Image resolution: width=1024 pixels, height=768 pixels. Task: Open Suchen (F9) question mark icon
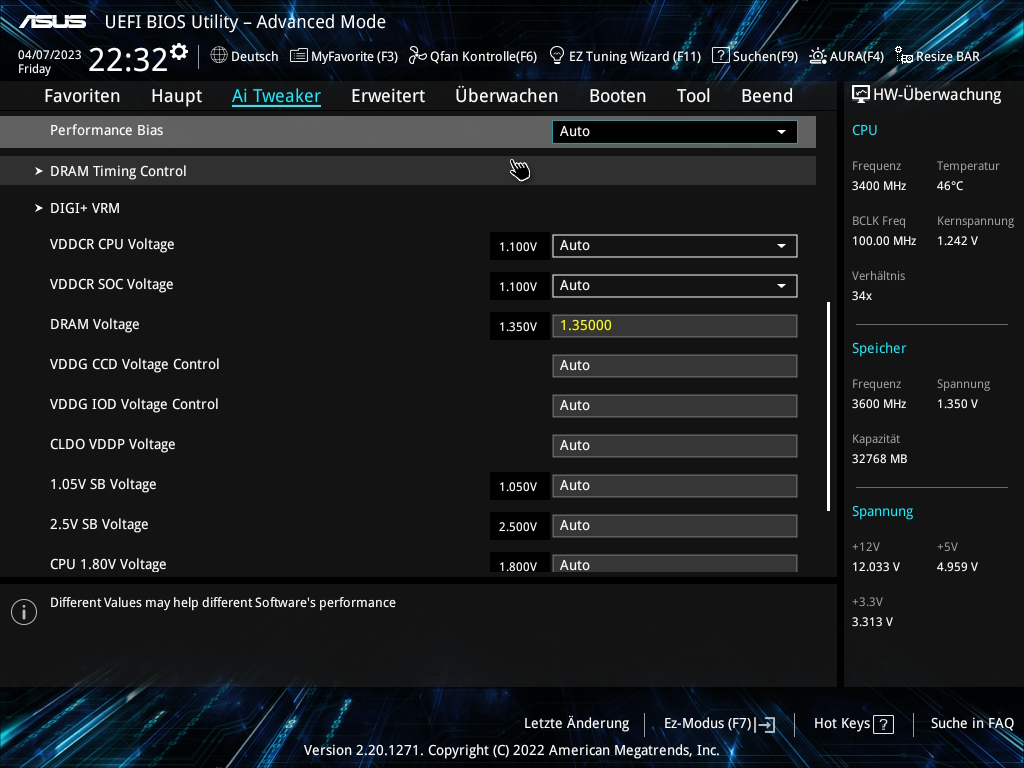[x=720, y=56]
